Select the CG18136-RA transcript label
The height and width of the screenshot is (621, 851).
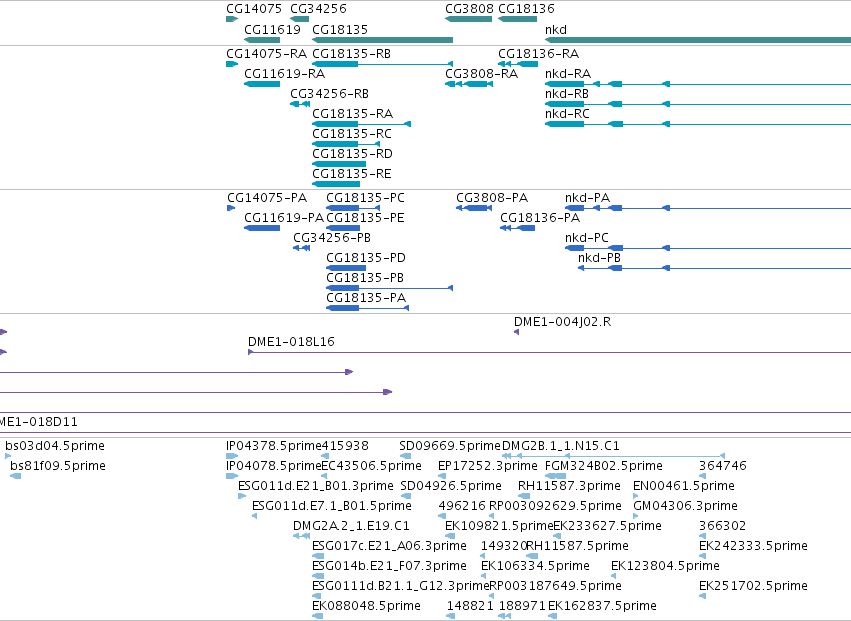coord(538,54)
